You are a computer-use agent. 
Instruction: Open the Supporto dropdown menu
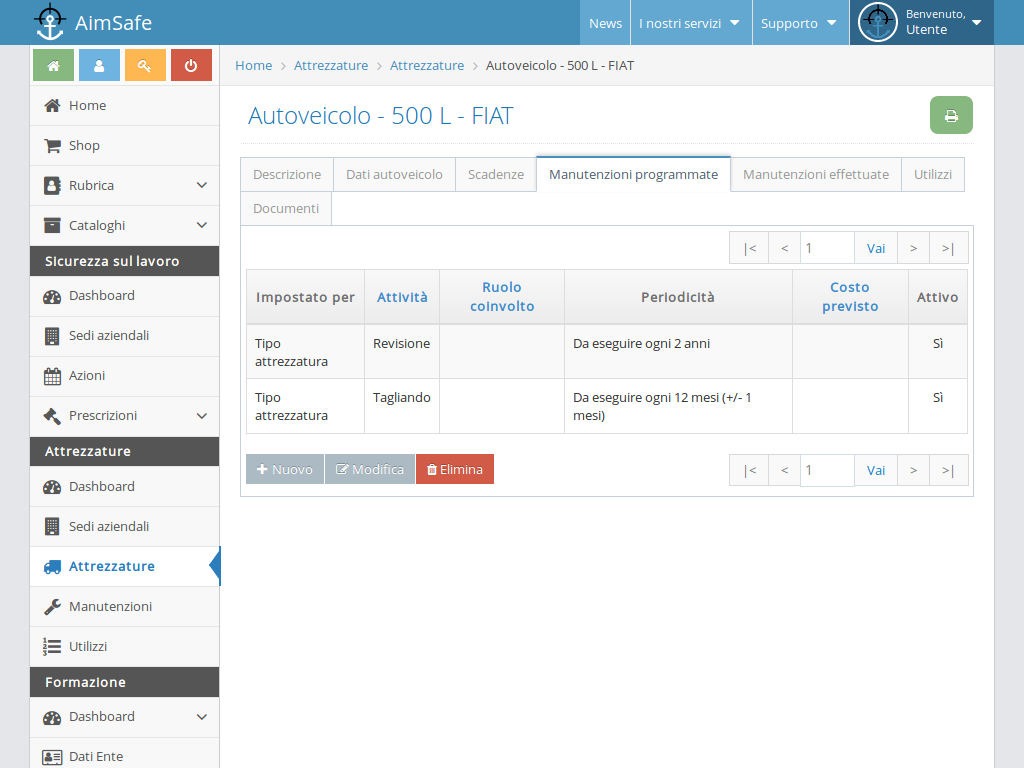pos(801,23)
